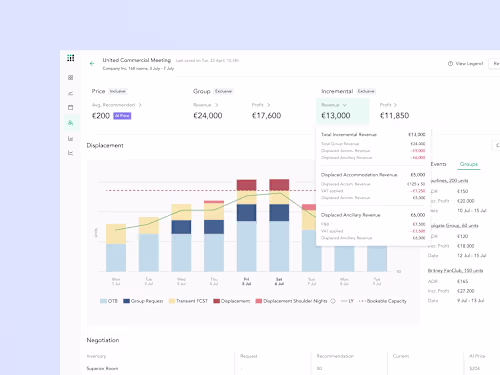The image size is (500, 375).
Task: Click the green back arrow icon
Action: point(92,63)
